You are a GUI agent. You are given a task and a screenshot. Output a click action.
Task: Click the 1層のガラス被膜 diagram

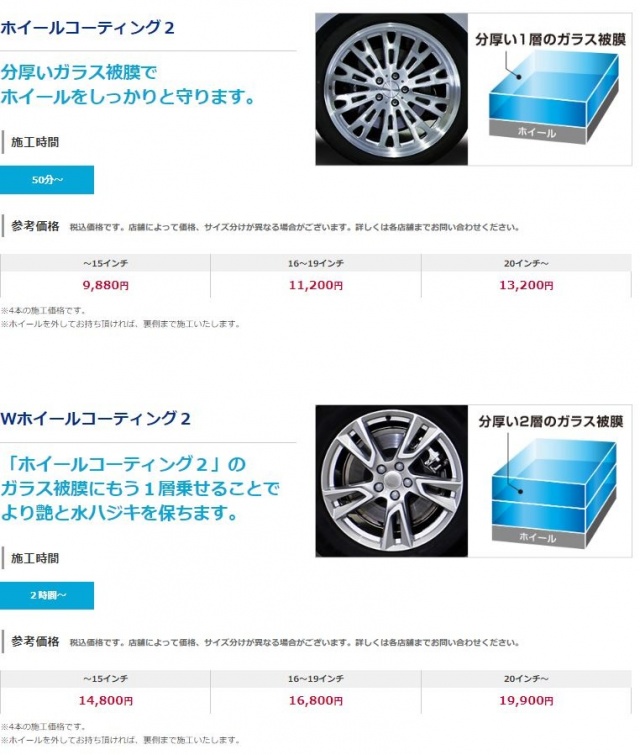point(550,89)
